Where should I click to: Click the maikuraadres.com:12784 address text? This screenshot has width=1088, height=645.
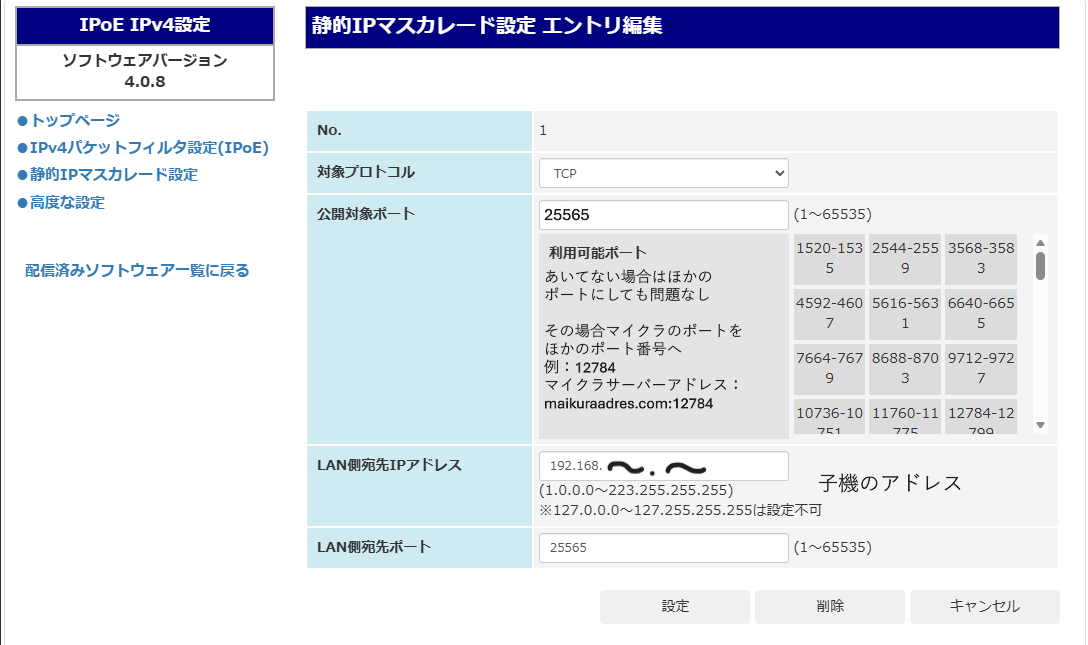coord(629,404)
